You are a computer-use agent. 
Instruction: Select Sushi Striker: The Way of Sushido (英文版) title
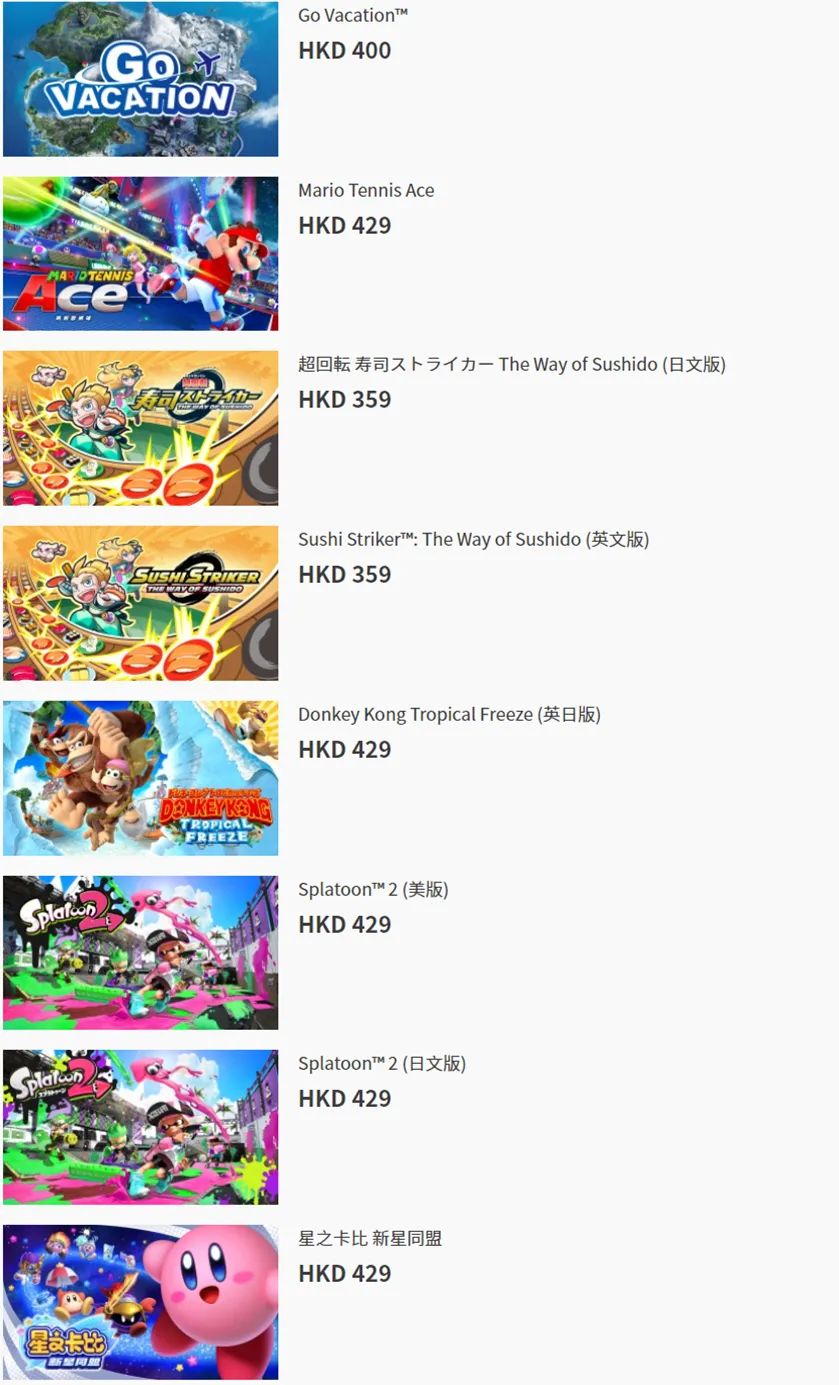473,539
